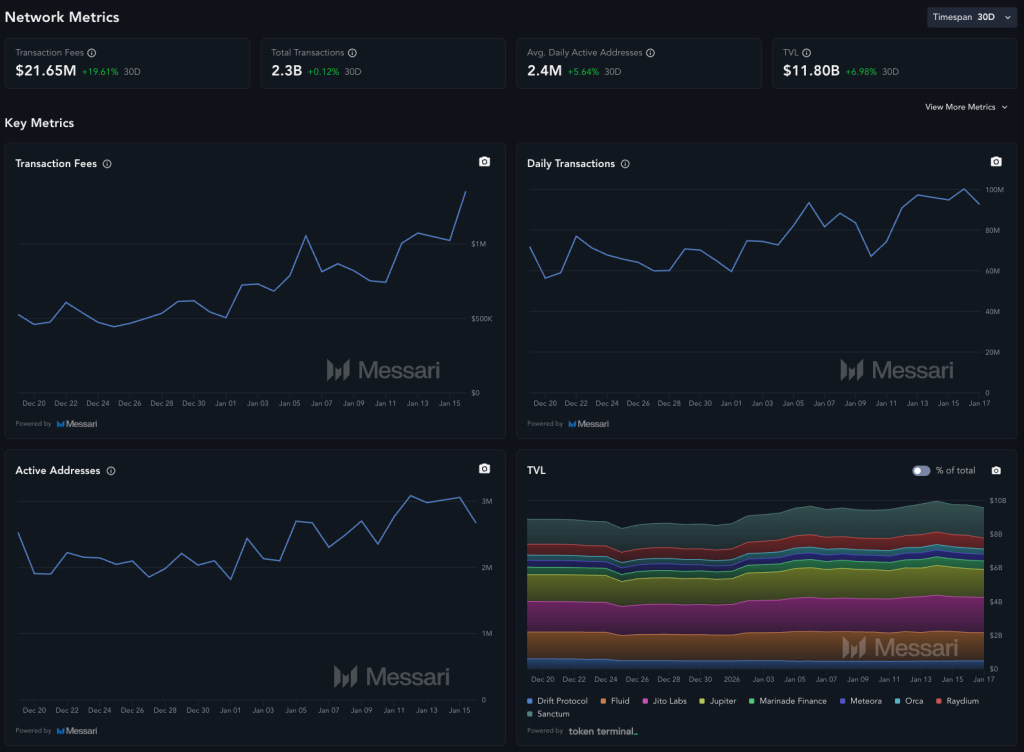Enable the % of total toggle
Screen dimensions: 1024x752
921,470
